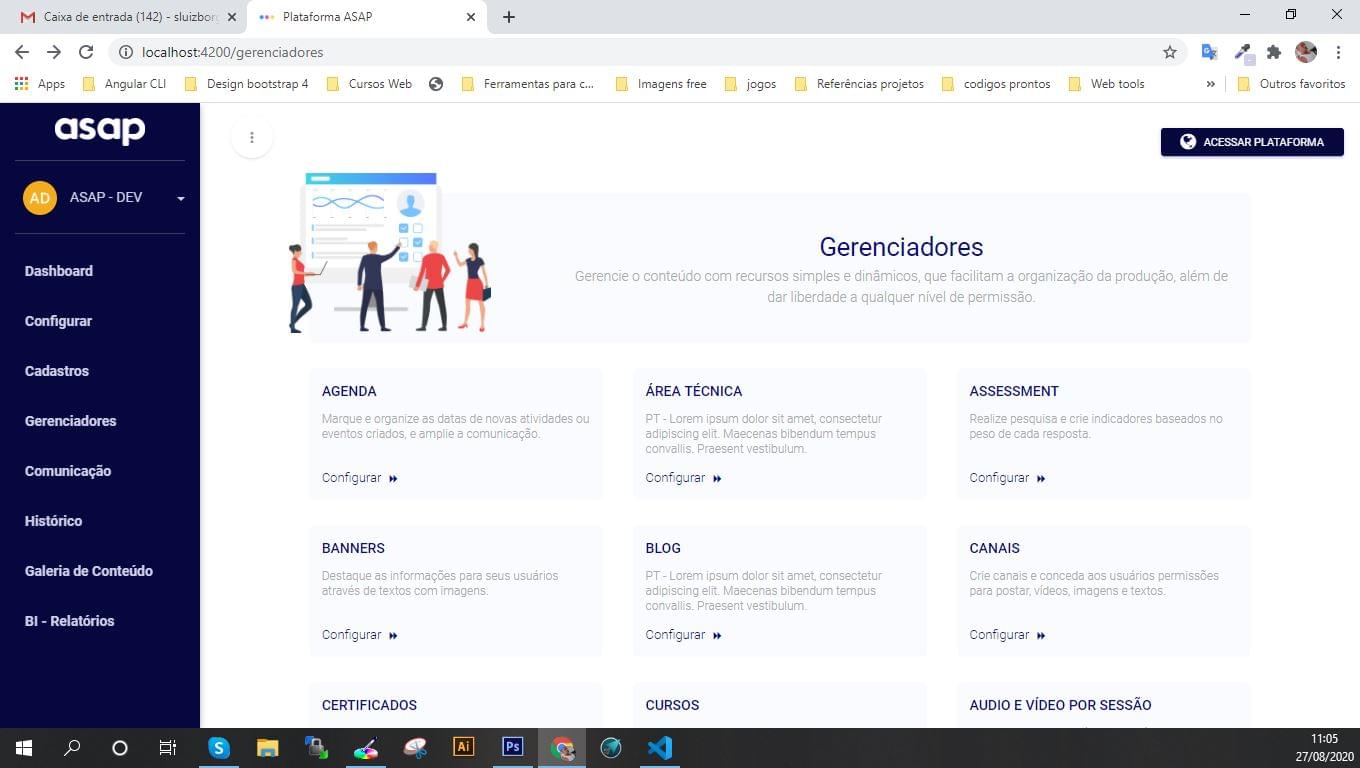Open Referências projetos bookmark folder
Screen dimensions: 1360x768
(859, 84)
